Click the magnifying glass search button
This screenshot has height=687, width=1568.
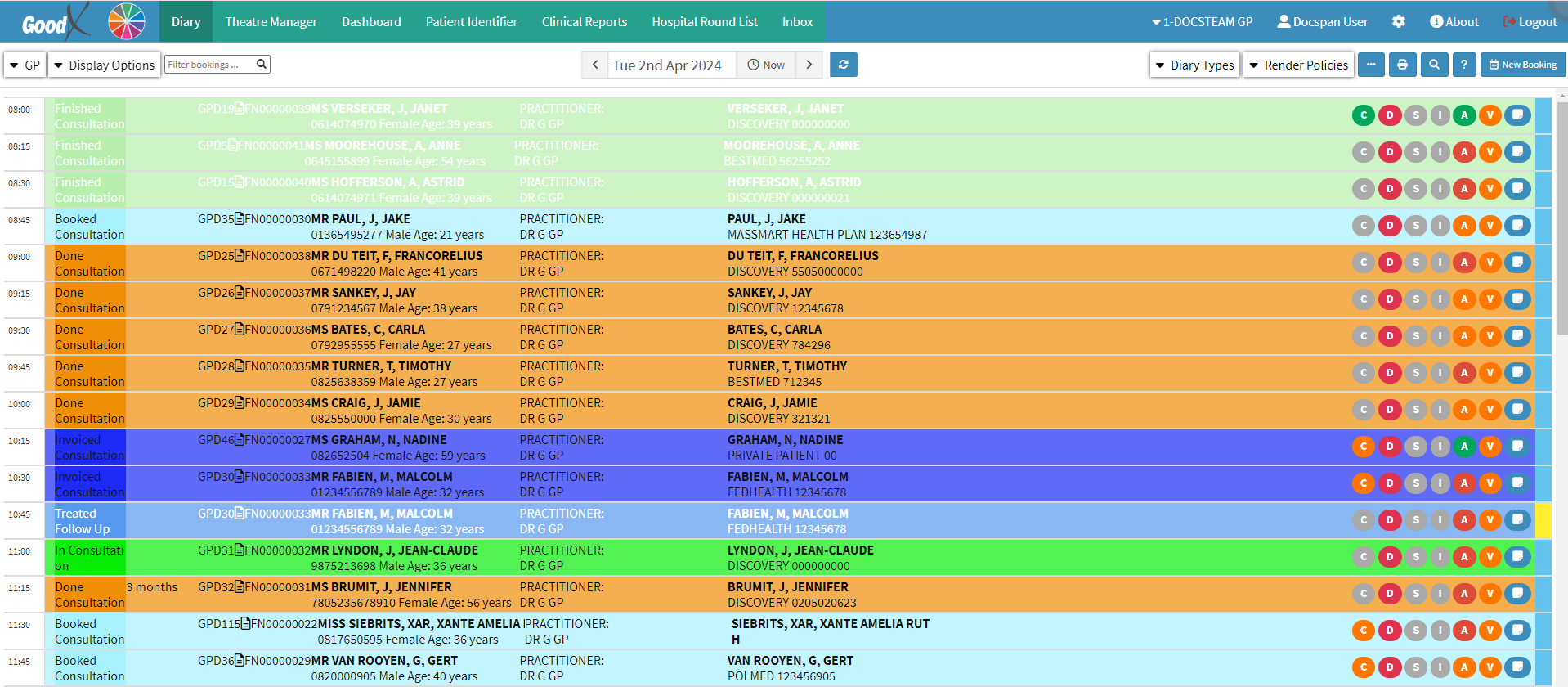click(x=1434, y=65)
